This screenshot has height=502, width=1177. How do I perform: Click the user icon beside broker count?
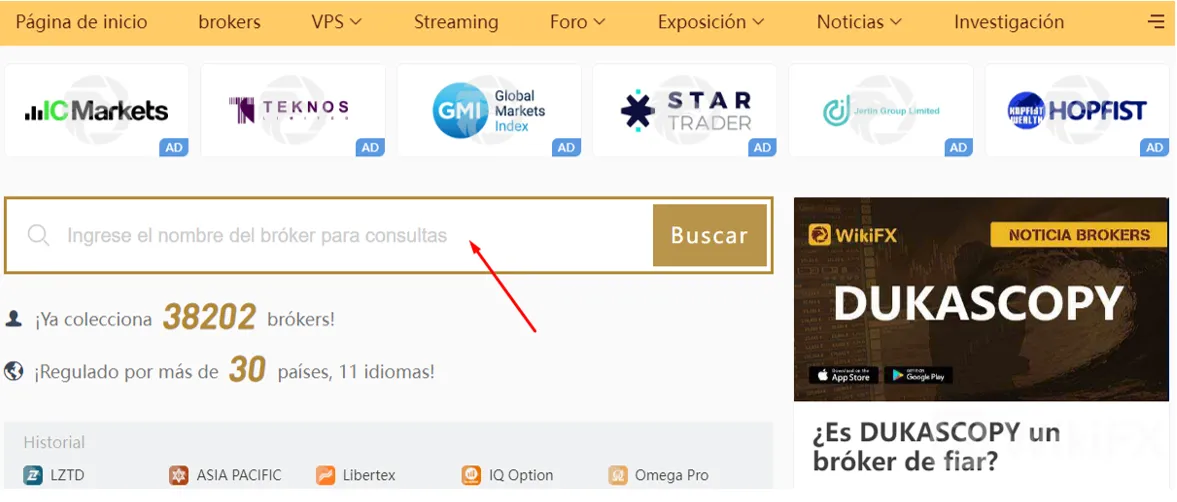[14, 318]
